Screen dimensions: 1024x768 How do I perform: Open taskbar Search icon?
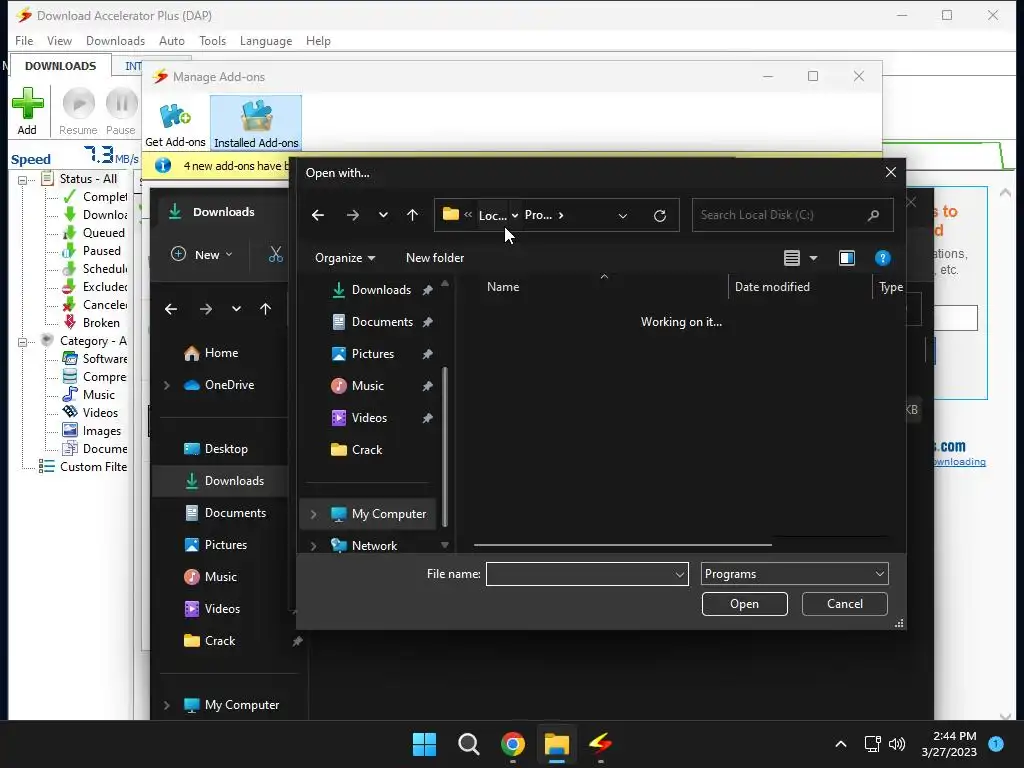tap(468, 744)
